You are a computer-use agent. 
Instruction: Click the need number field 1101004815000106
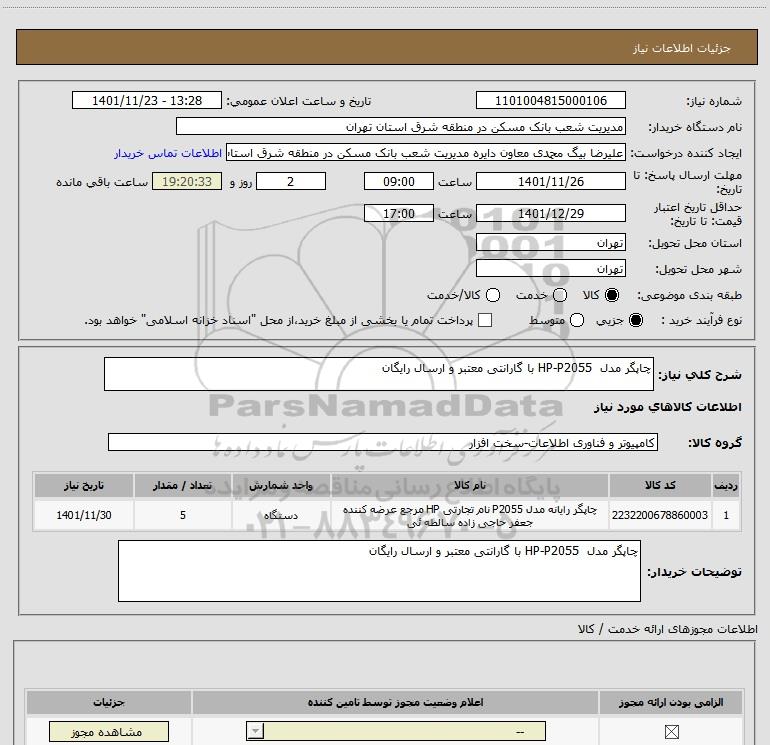(x=550, y=100)
